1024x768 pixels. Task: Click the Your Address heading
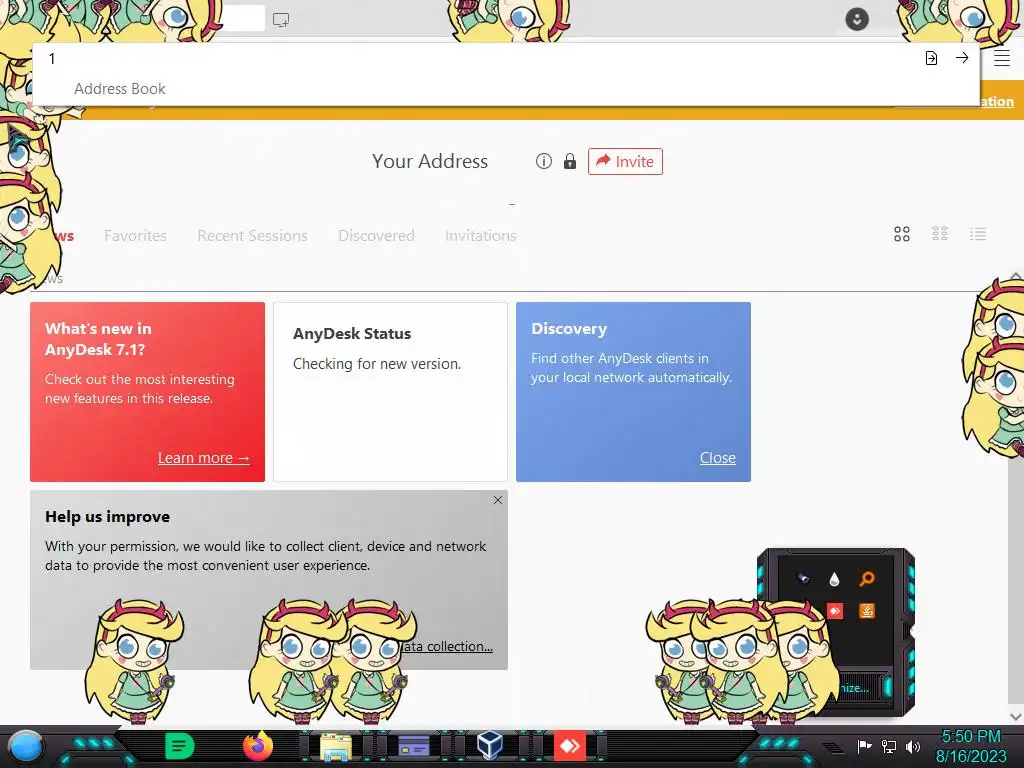(x=430, y=161)
